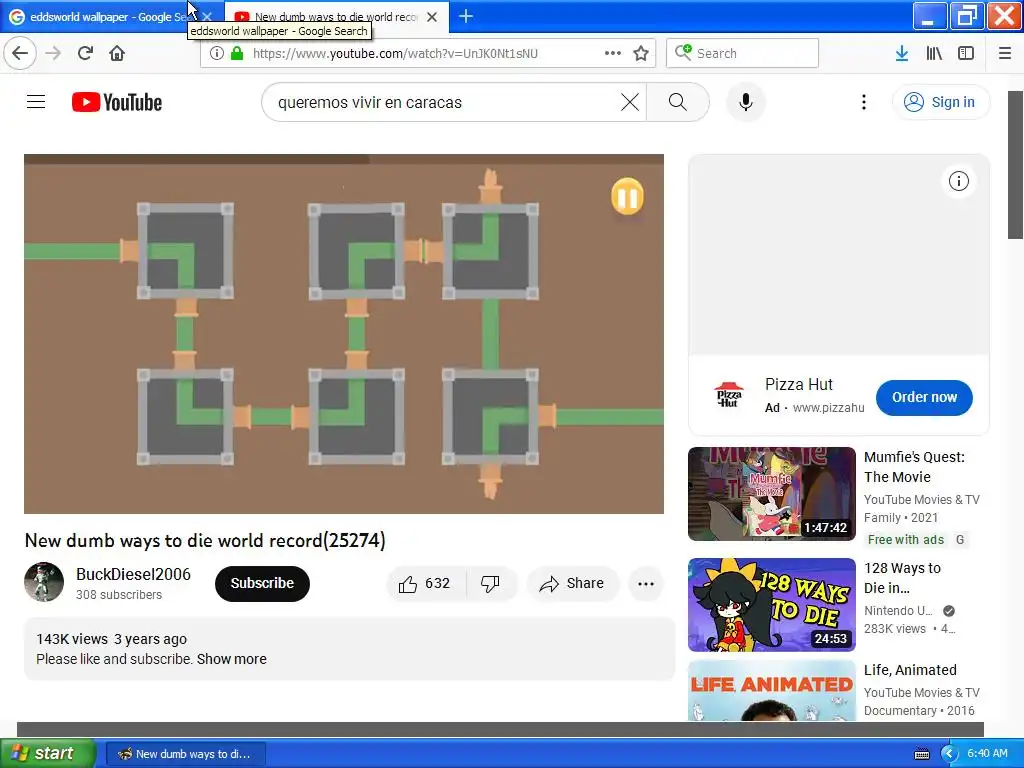The height and width of the screenshot is (768, 1024).
Task: Click the Pizza Hut logo
Action: pyautogui.click(x=729, y=395)
